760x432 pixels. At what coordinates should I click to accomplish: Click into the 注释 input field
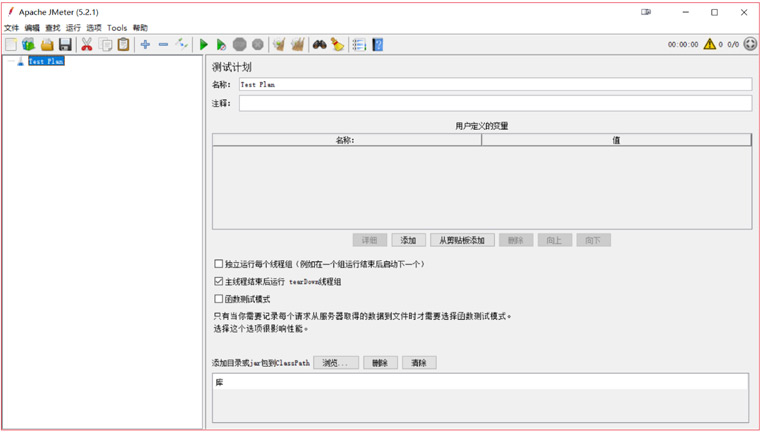coord(495,103)
